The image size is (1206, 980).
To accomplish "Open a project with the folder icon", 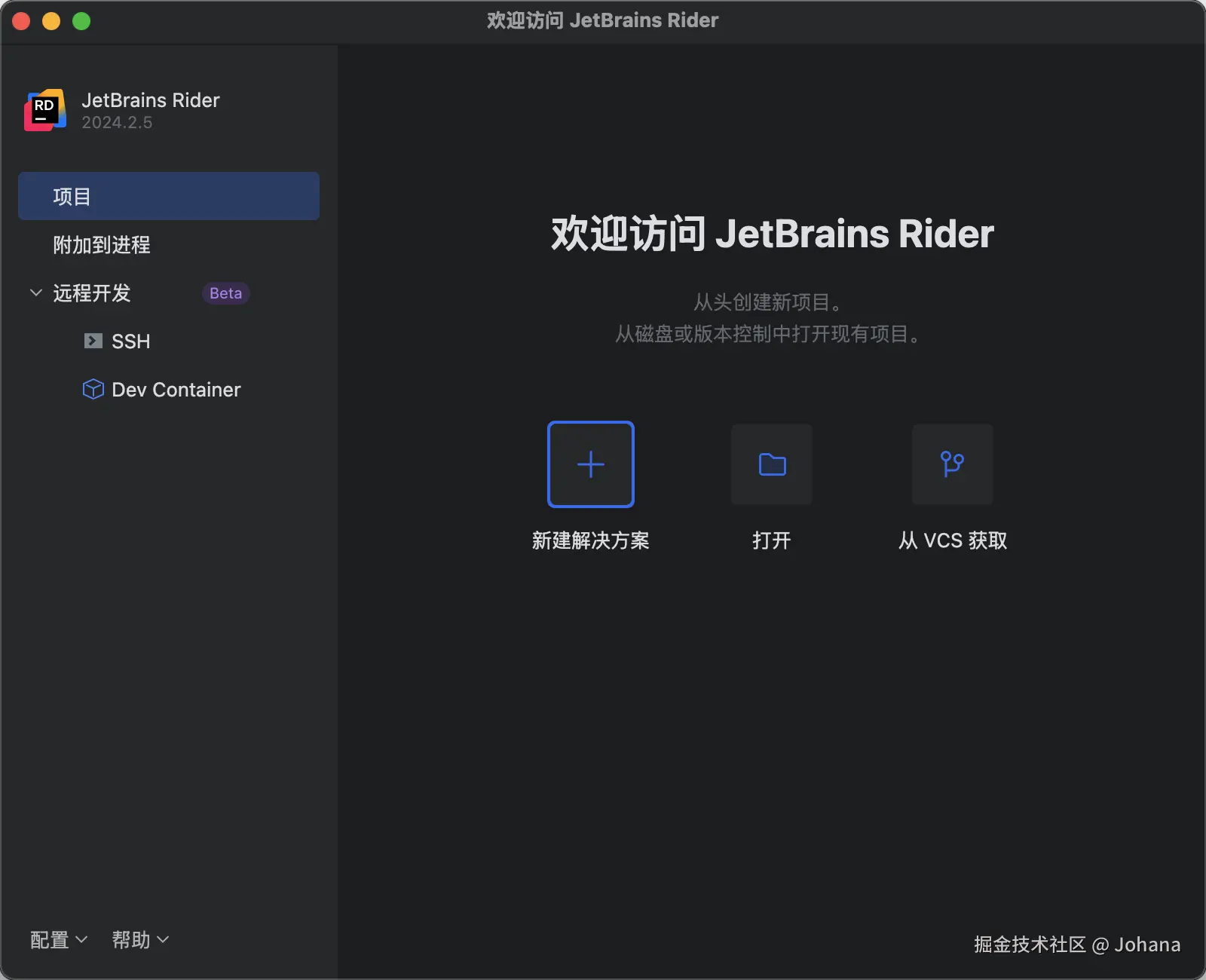I will tap(772, 464).
